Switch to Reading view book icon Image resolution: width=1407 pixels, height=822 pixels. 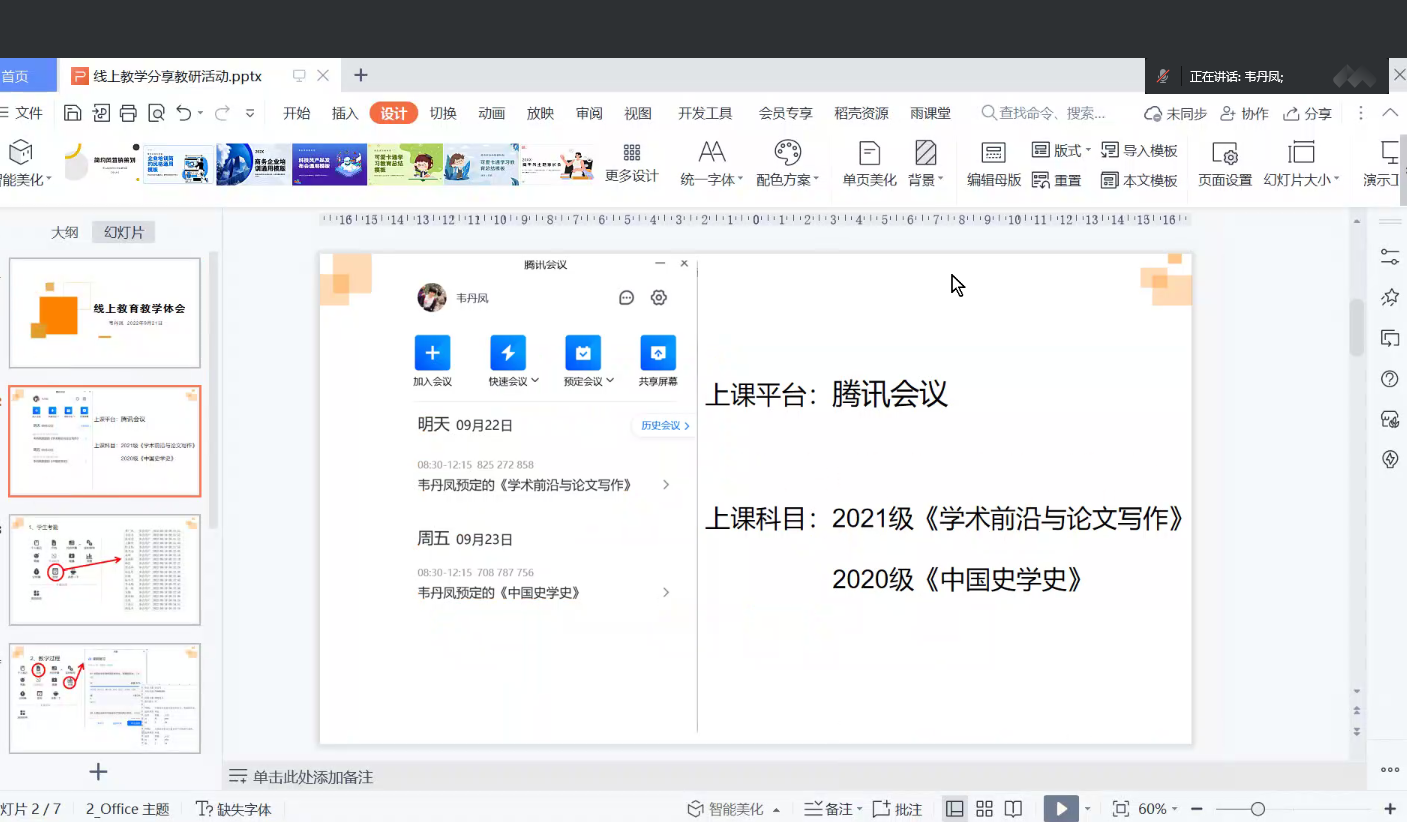coord(1013,808)
